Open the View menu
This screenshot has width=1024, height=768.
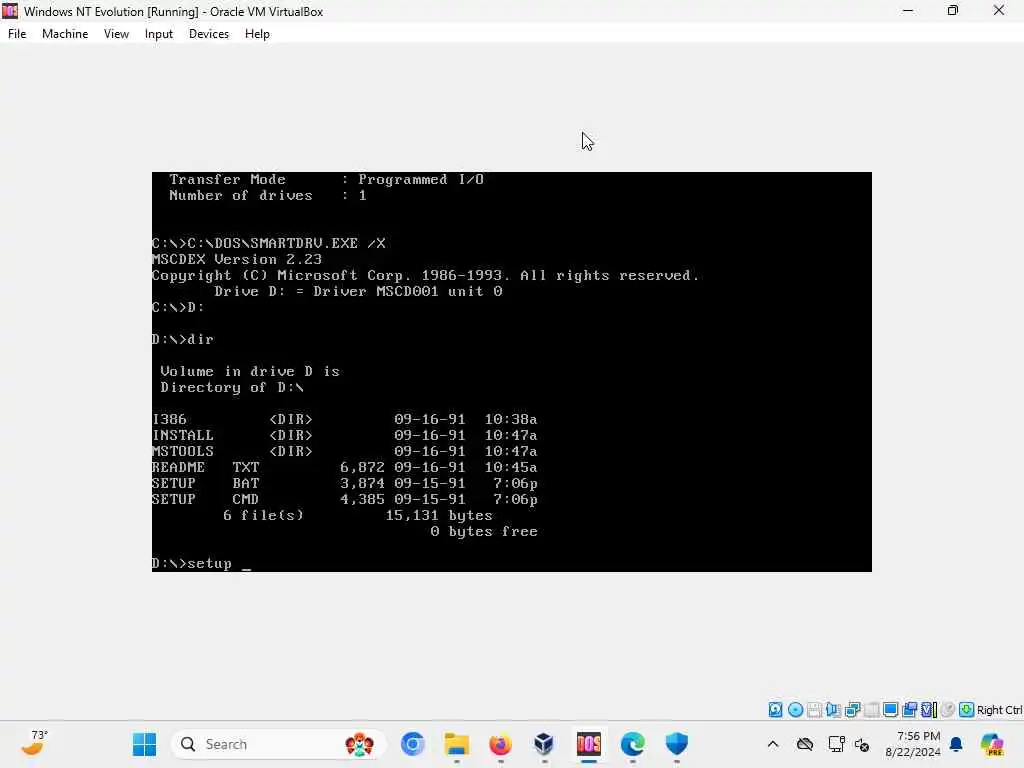pos(116,34)
